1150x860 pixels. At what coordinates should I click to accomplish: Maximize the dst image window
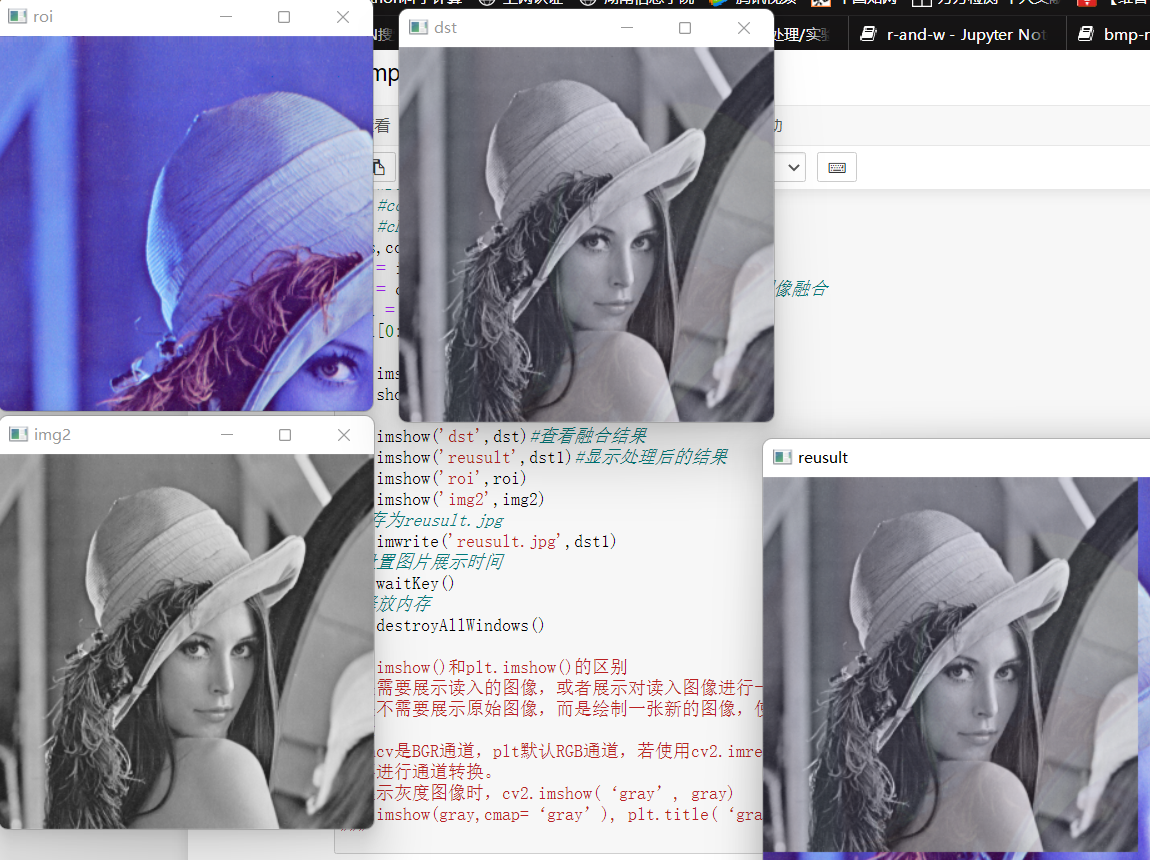(x=685, y=28)
